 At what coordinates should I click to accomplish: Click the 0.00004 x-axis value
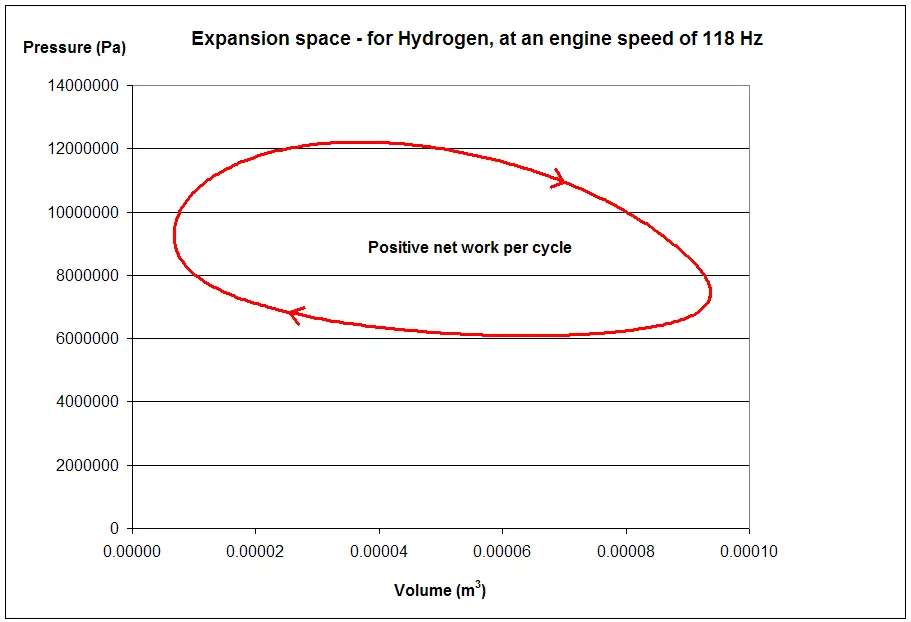(x=379, y=551)
